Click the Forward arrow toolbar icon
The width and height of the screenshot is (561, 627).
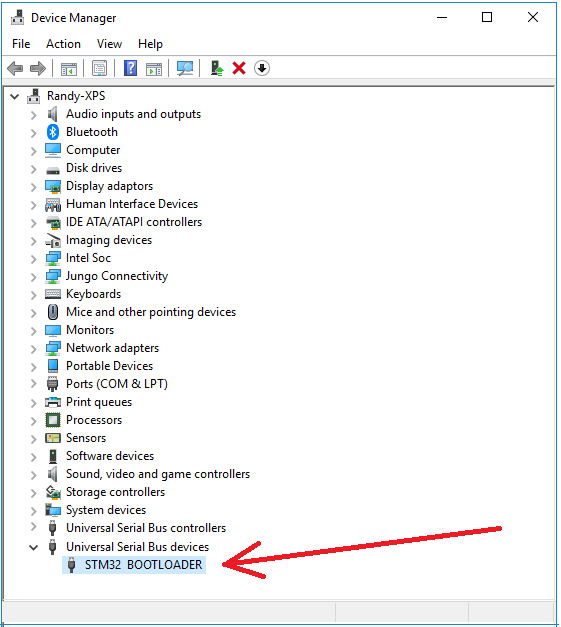[38, 68]
